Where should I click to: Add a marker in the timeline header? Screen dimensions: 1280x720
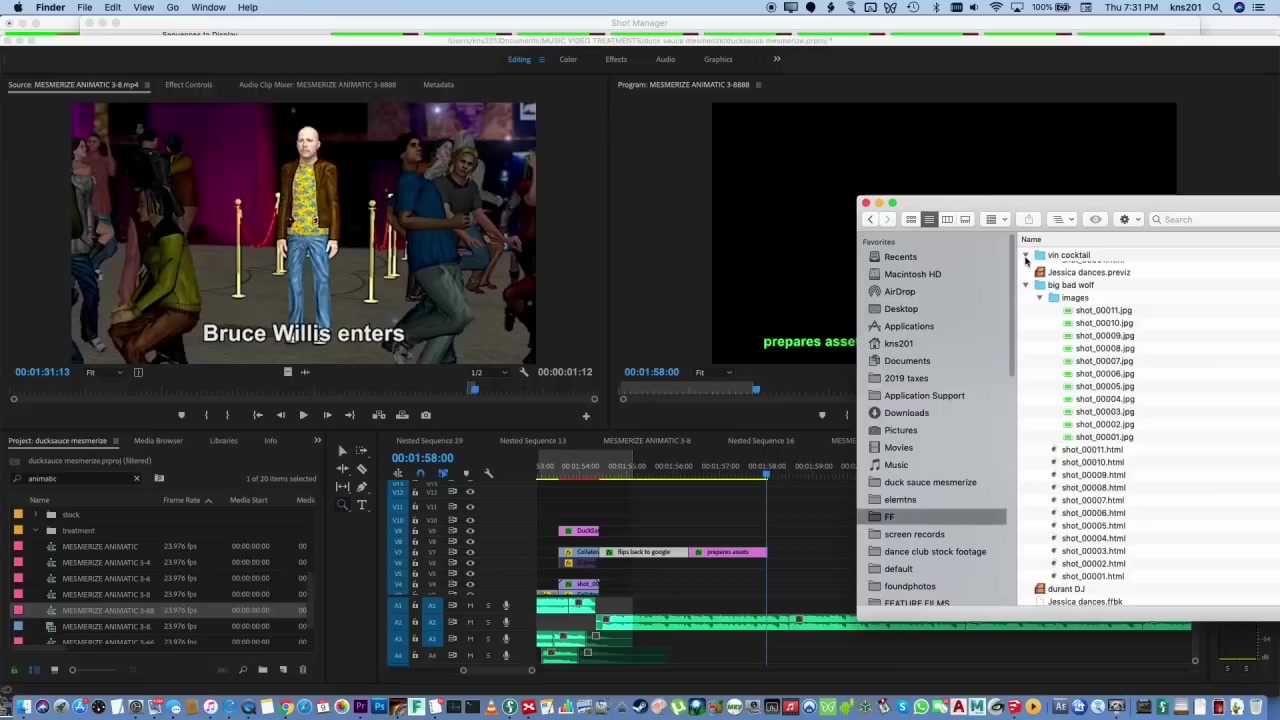tap(466, 473)
